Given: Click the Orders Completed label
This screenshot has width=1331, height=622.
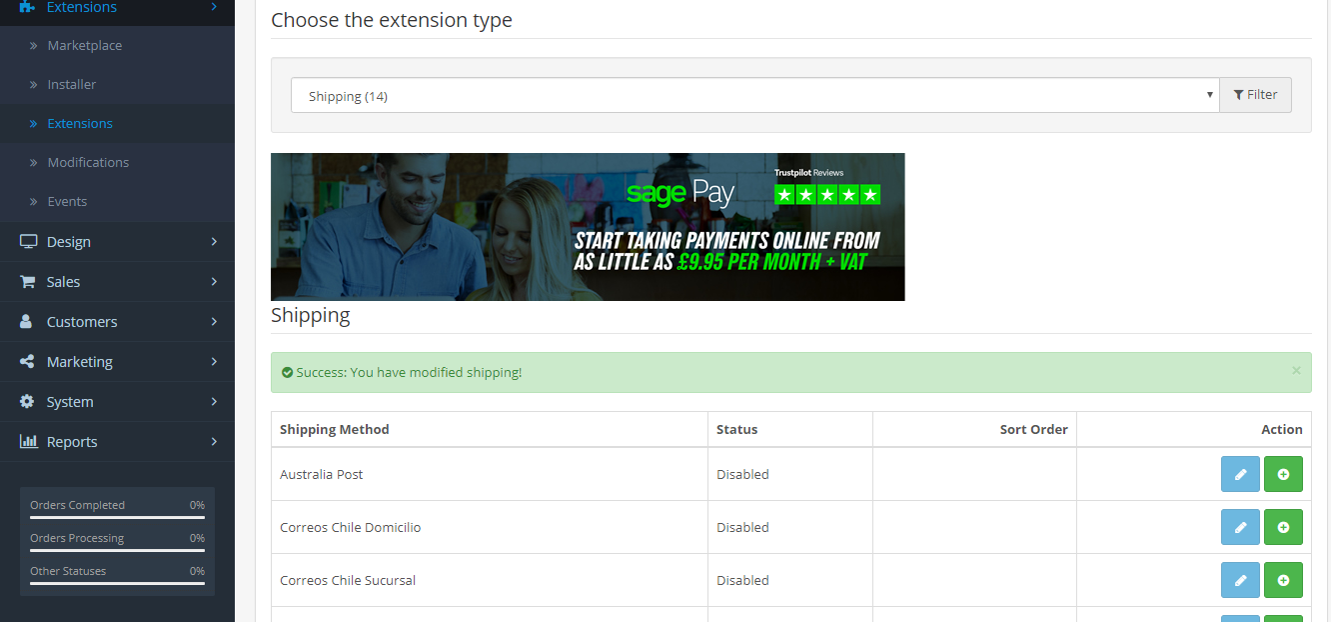Looking at the screenshot, I should tap(77, 505).
